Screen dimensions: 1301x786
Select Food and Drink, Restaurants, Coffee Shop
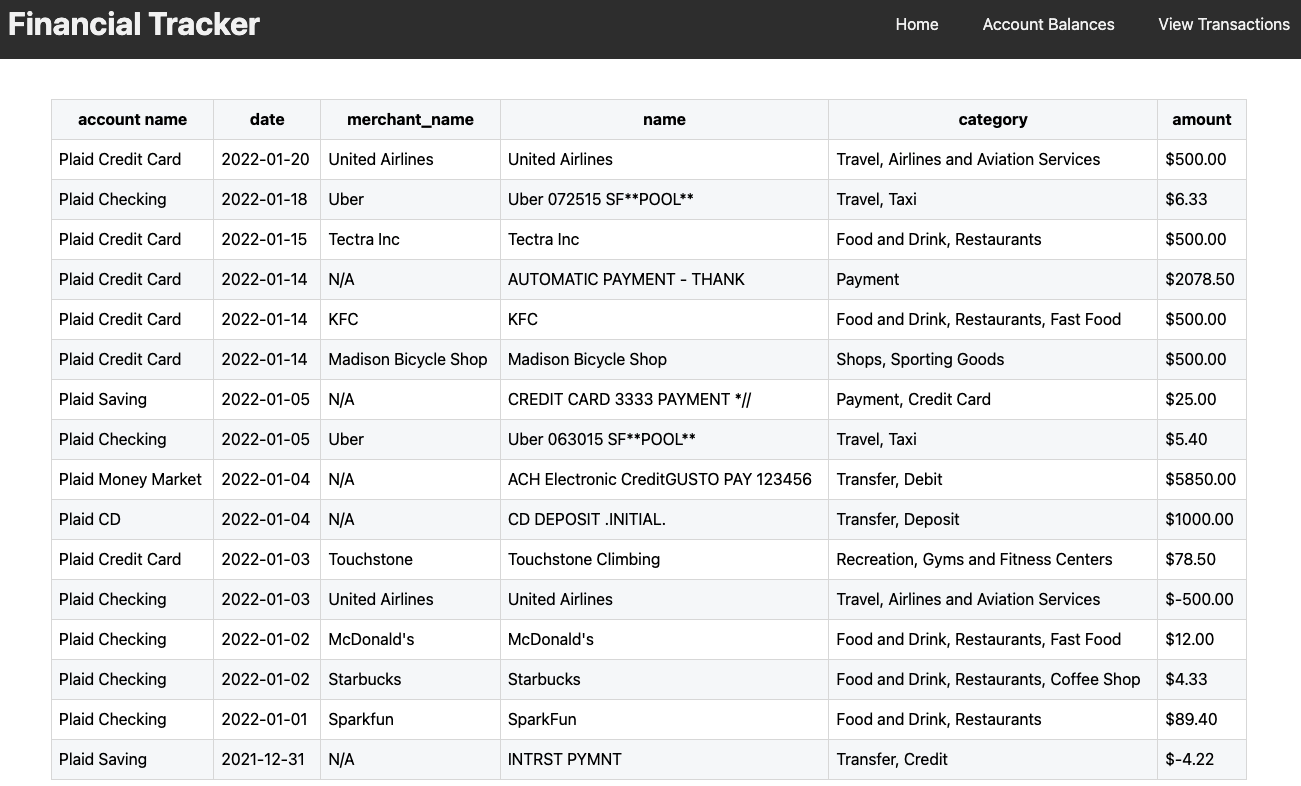pos(993,679)
